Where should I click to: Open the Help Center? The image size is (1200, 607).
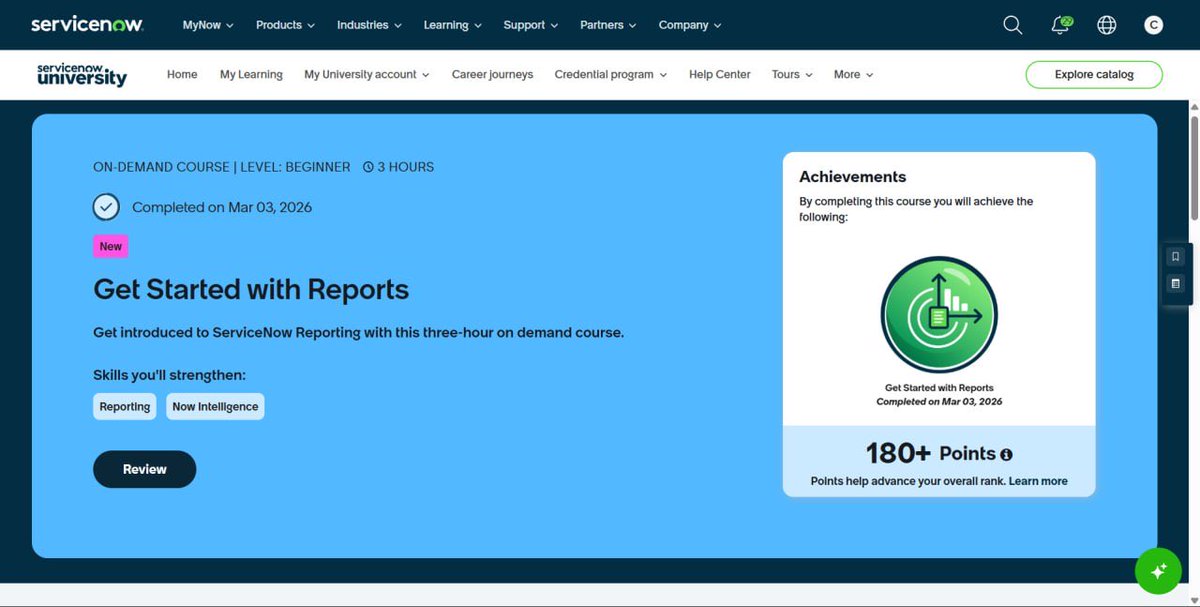point(719,74)
